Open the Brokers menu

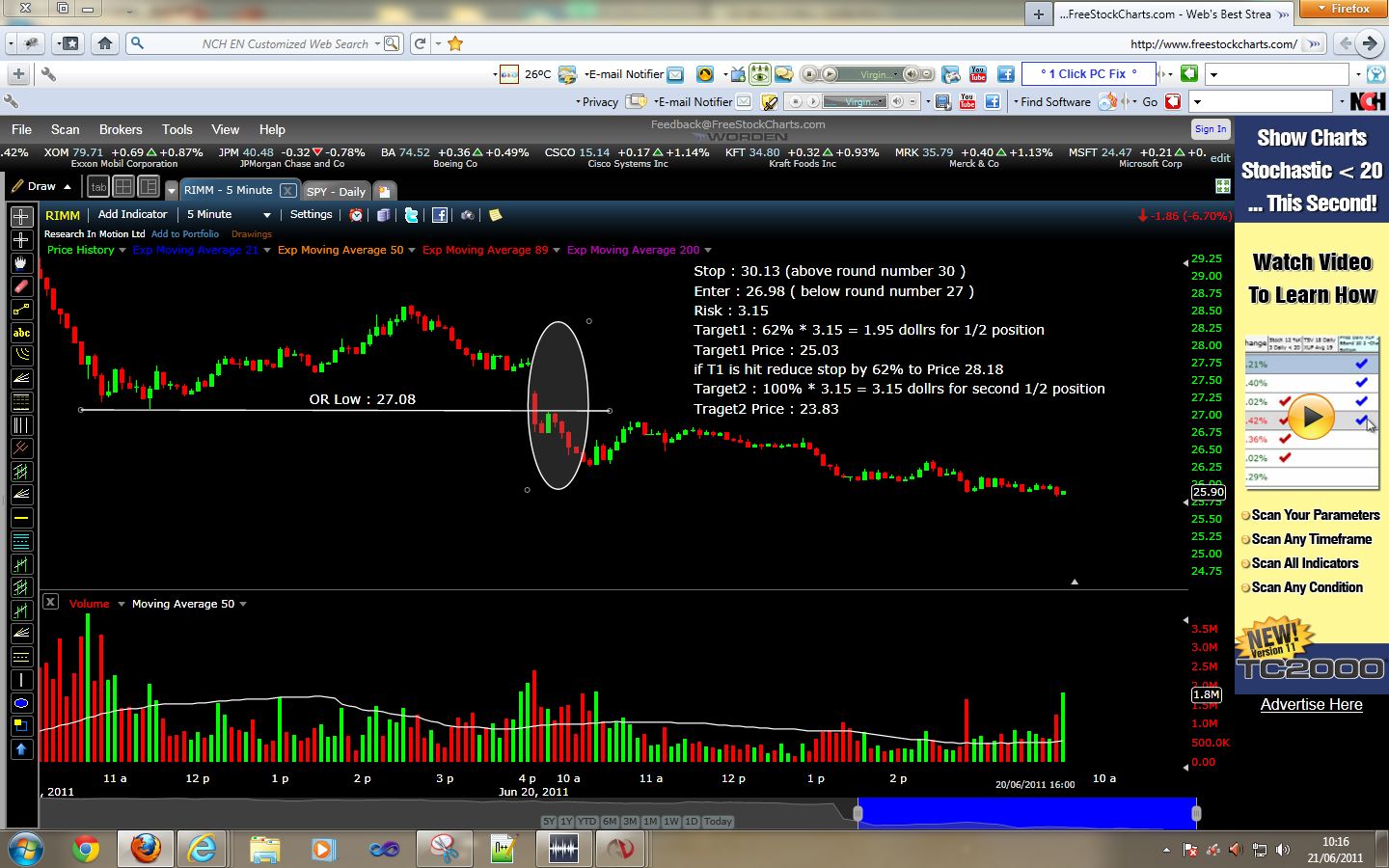pyautogui.click(x=121, y=129)
